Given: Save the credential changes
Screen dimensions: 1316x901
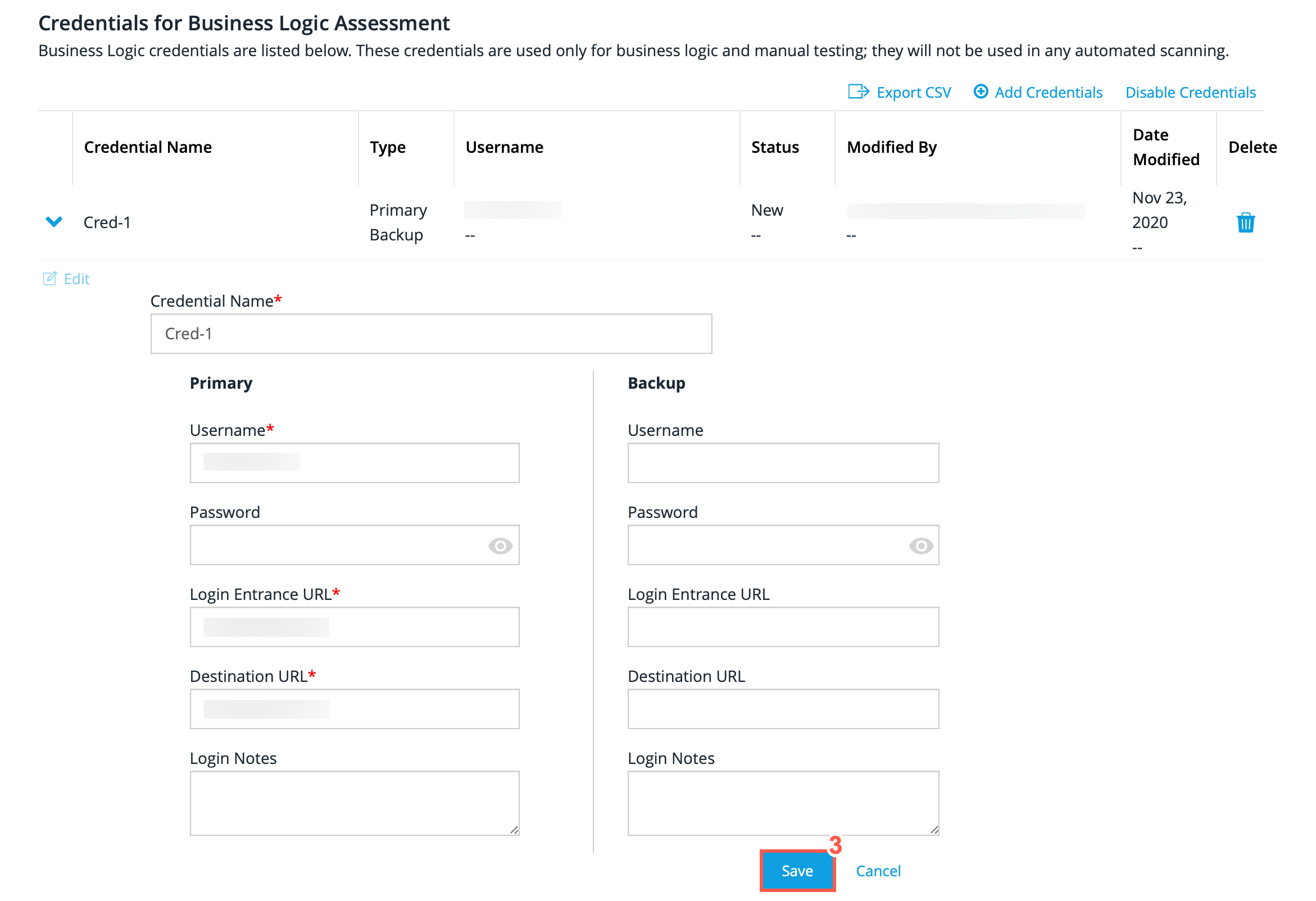Looking at the screenshot, I should click(797, 871).
